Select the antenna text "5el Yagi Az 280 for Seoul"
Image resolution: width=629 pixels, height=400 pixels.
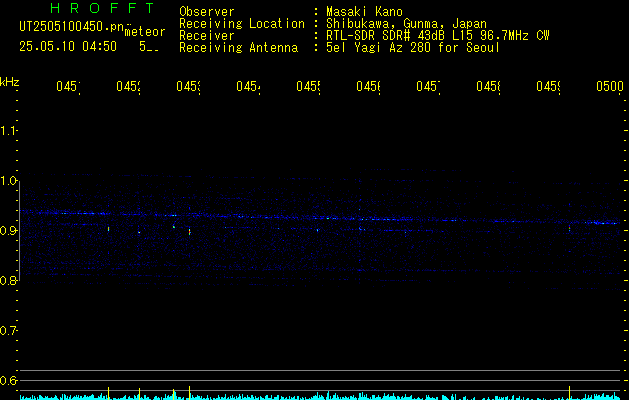(413, 48)
